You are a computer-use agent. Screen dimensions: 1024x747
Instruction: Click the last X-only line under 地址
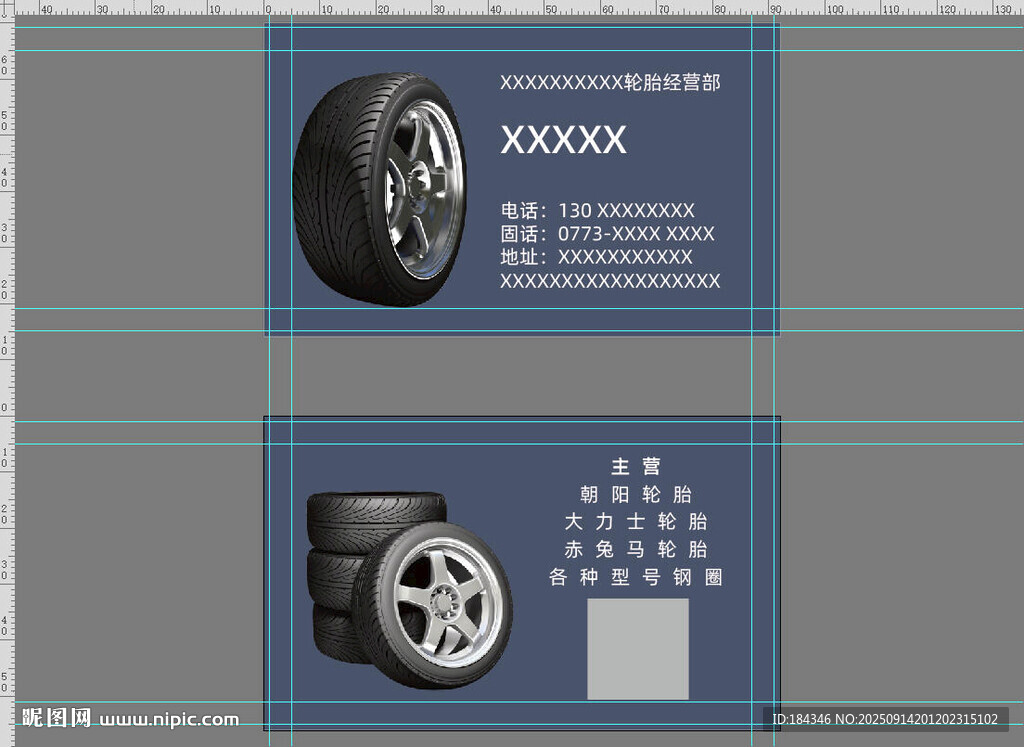(610, 281)
